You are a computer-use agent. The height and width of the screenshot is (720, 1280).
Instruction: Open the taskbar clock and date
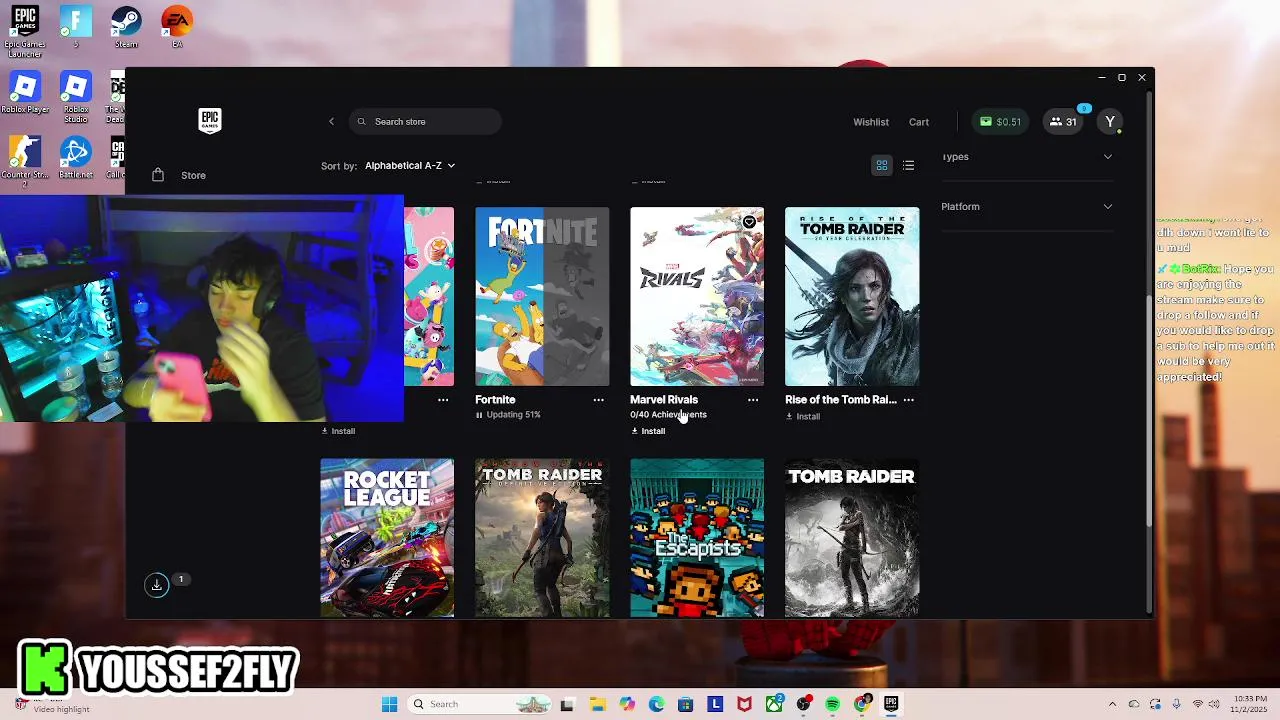pyautogui.click(x=1250, y=704)
